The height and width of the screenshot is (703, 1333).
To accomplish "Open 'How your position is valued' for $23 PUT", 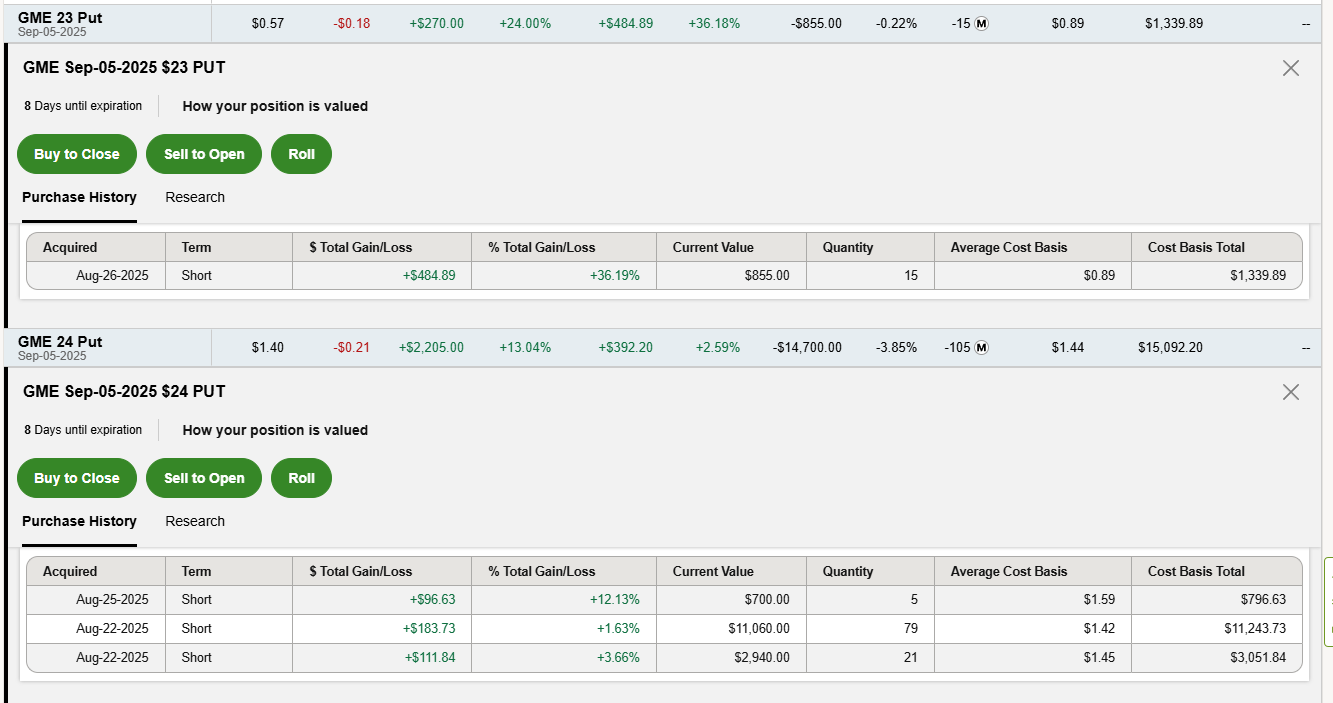I will click(x=275, y=106).
